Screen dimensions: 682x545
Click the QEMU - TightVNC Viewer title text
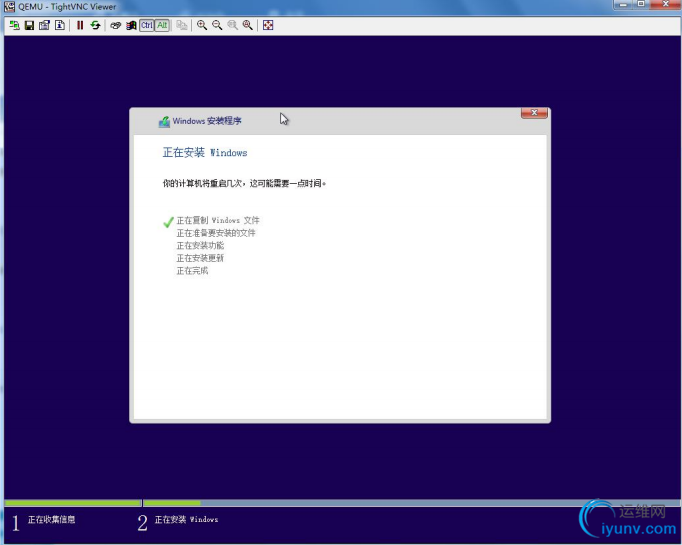pos(67,7)
